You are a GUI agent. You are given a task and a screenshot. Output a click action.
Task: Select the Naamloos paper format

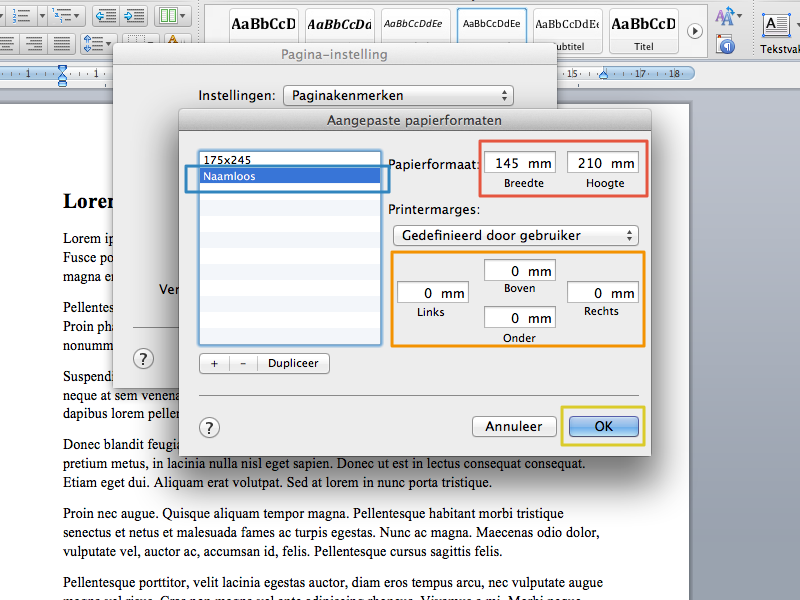290,176
